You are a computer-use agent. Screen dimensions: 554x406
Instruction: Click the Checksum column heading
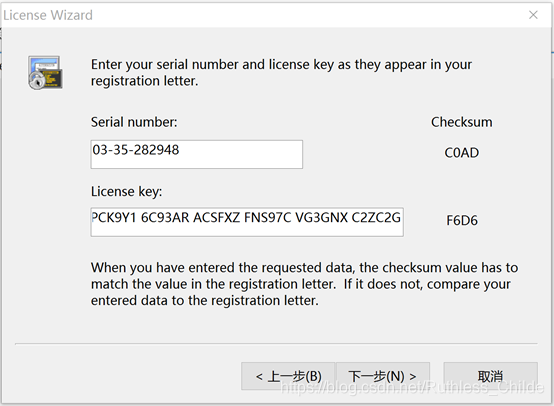point(461,122)
